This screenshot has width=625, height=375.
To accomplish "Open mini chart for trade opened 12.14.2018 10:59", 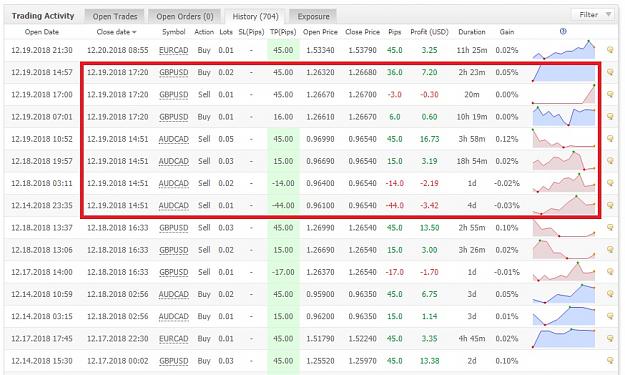I will coord(564,294).
